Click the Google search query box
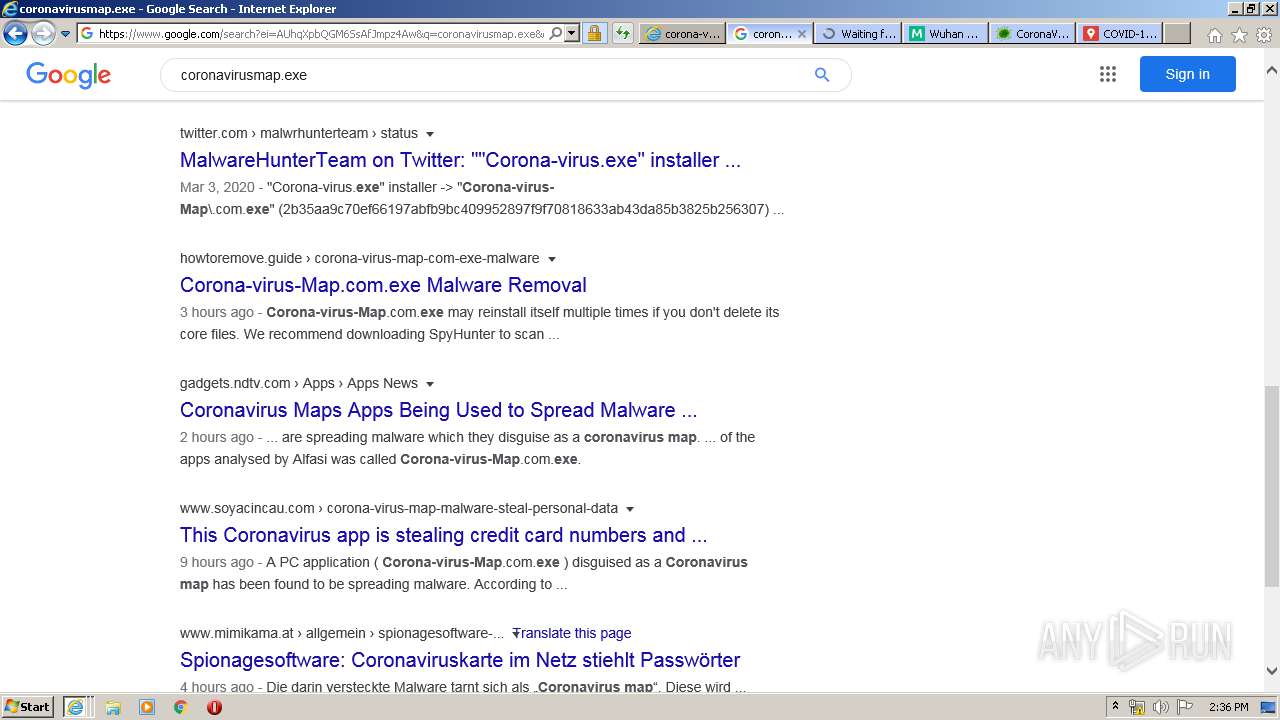This screenshot has height=720, width=1280. point(490,75)
